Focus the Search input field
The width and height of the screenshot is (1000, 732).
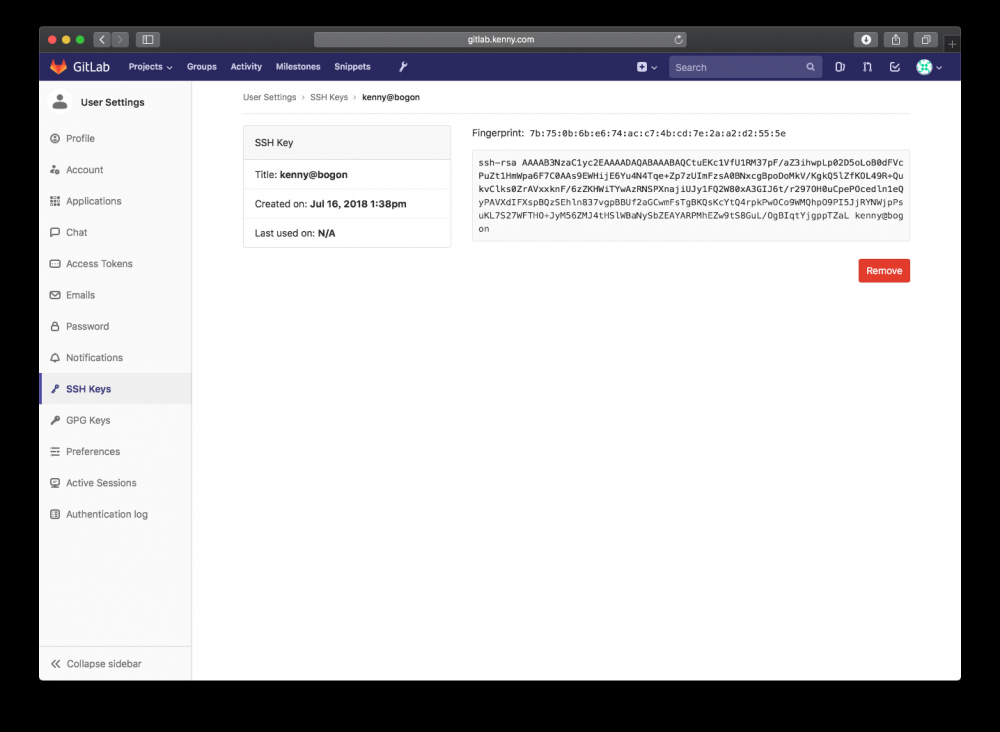pos(745,67)
